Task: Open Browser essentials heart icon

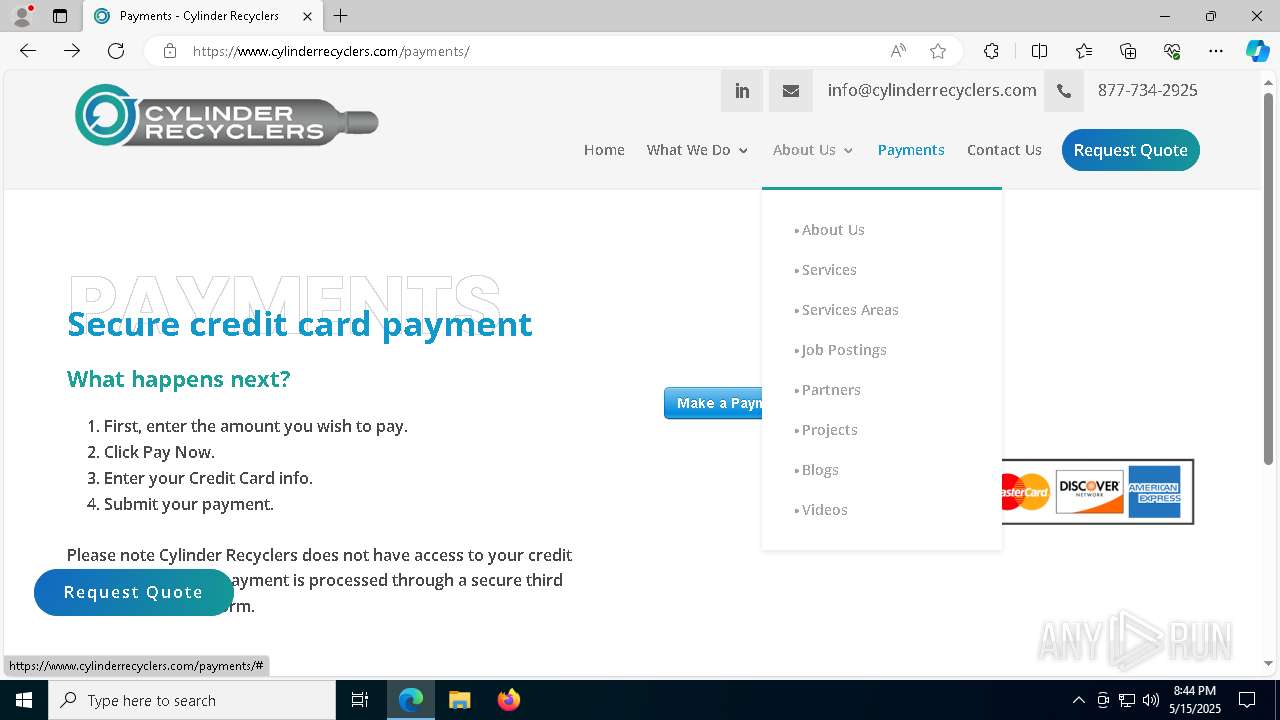Action: (1172, 51)
